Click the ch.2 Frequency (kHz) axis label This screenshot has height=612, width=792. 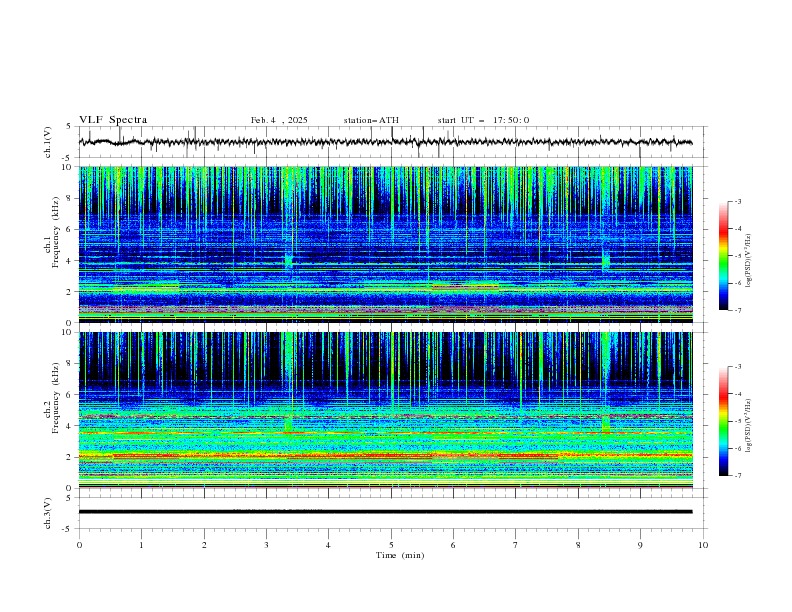pos(51,398)
